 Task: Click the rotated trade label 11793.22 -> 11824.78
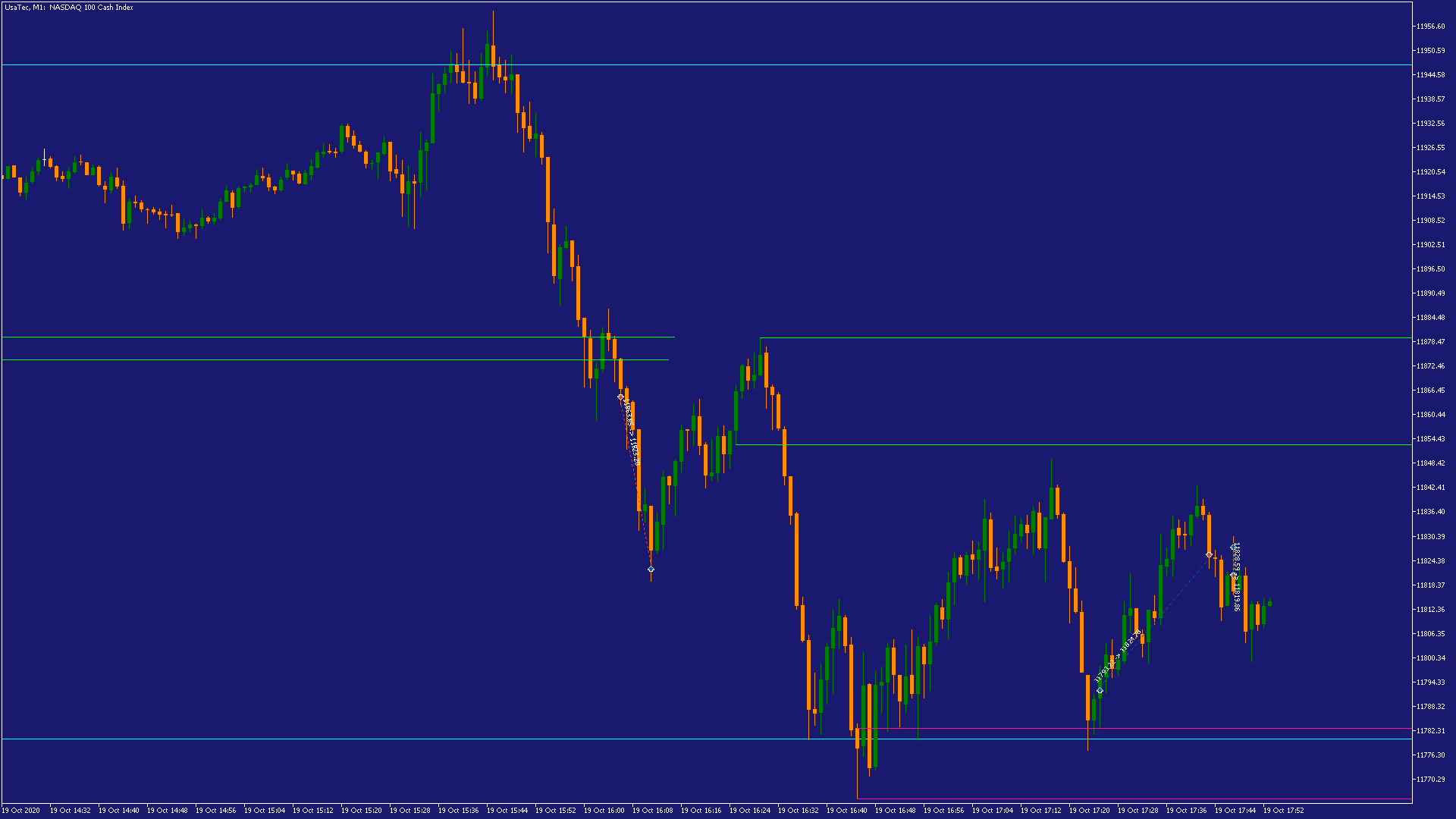click(x=1119, y=656)
